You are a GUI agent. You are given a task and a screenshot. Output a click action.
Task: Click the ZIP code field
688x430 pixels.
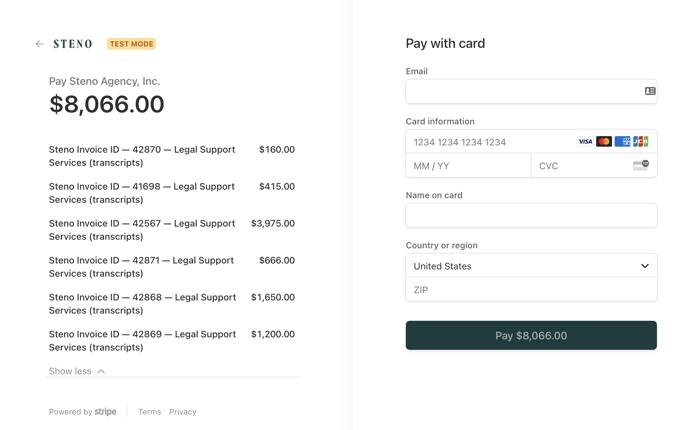coord(531,290)
